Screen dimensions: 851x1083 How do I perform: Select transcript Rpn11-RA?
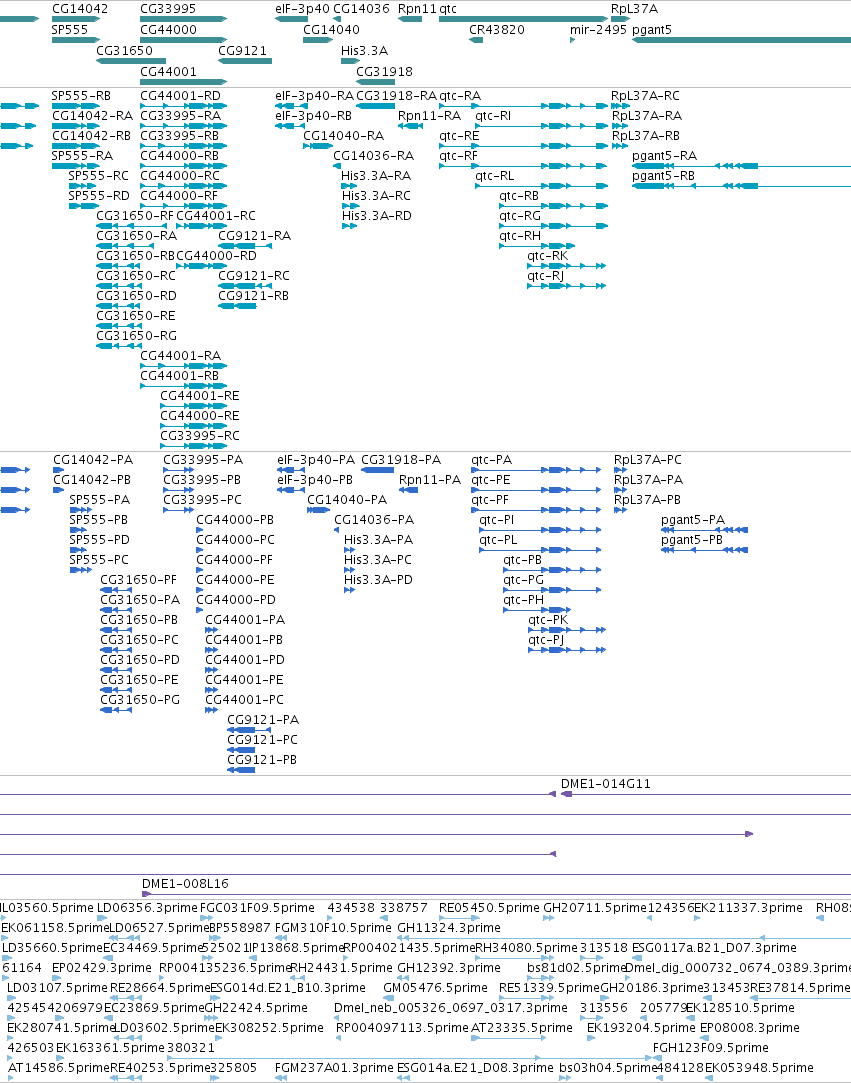coord(429,115)
